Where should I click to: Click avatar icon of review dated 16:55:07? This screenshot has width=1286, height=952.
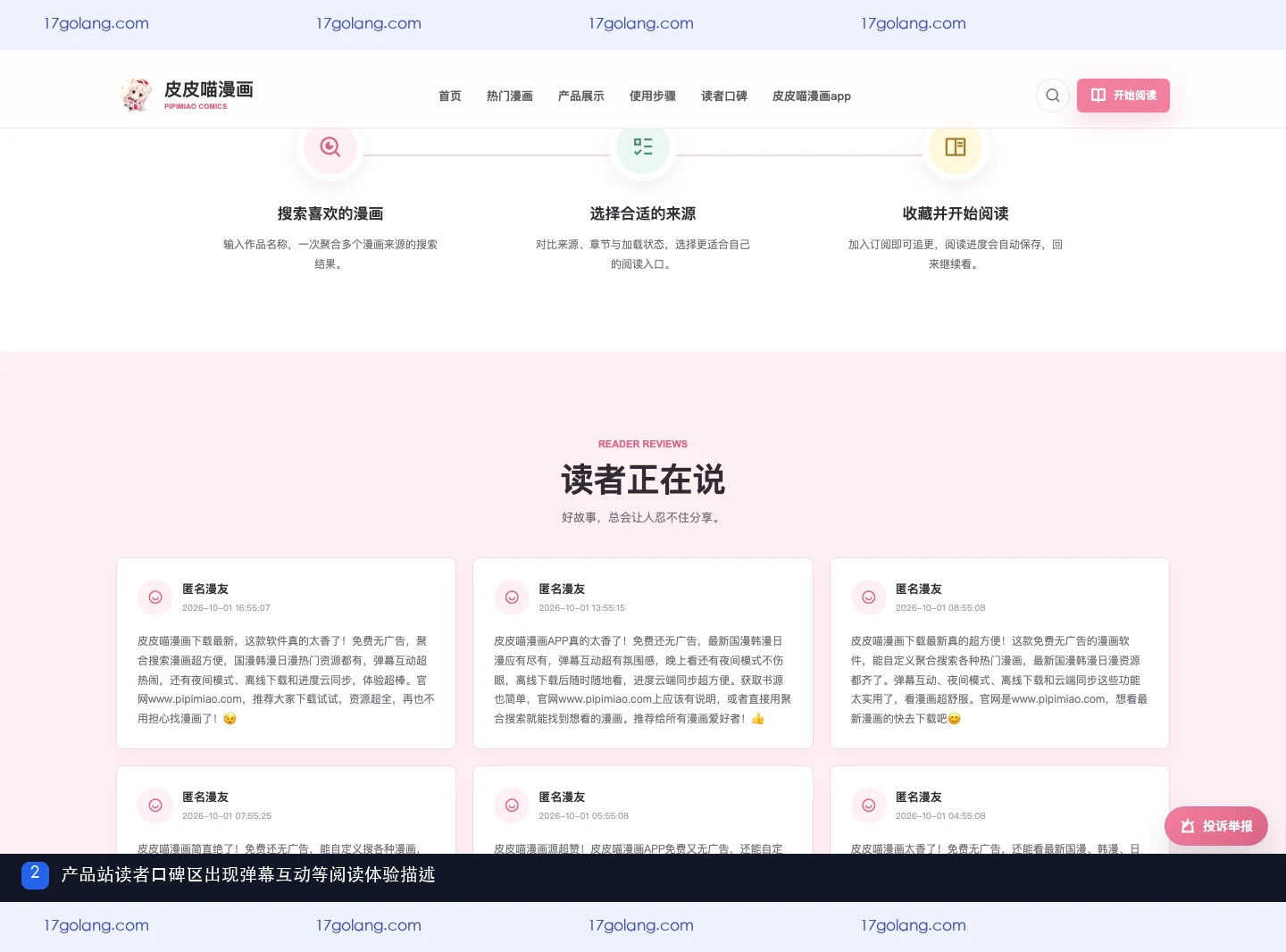(155, 597)
